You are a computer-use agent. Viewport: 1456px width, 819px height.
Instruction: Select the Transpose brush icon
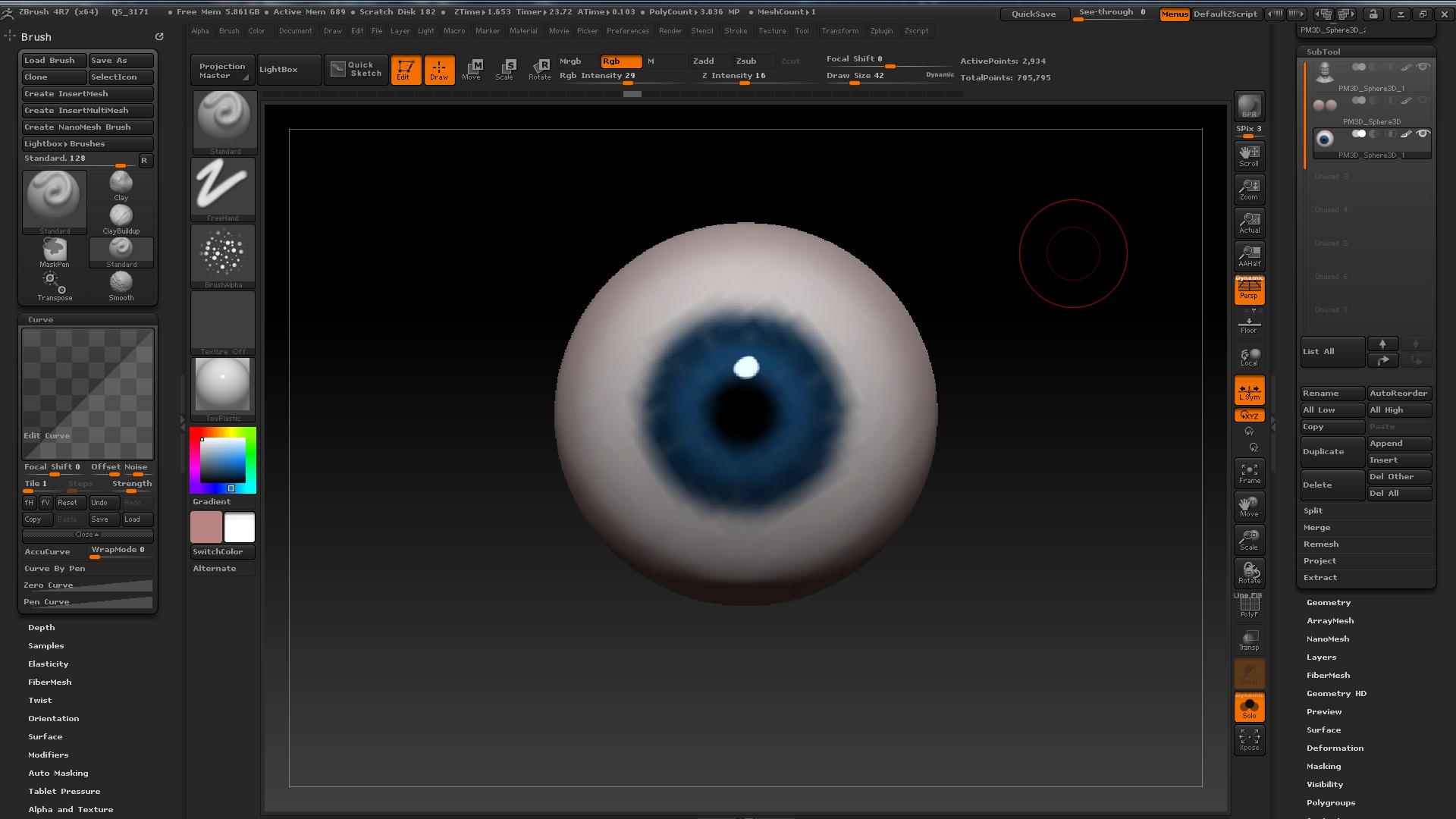coord(54,285)
